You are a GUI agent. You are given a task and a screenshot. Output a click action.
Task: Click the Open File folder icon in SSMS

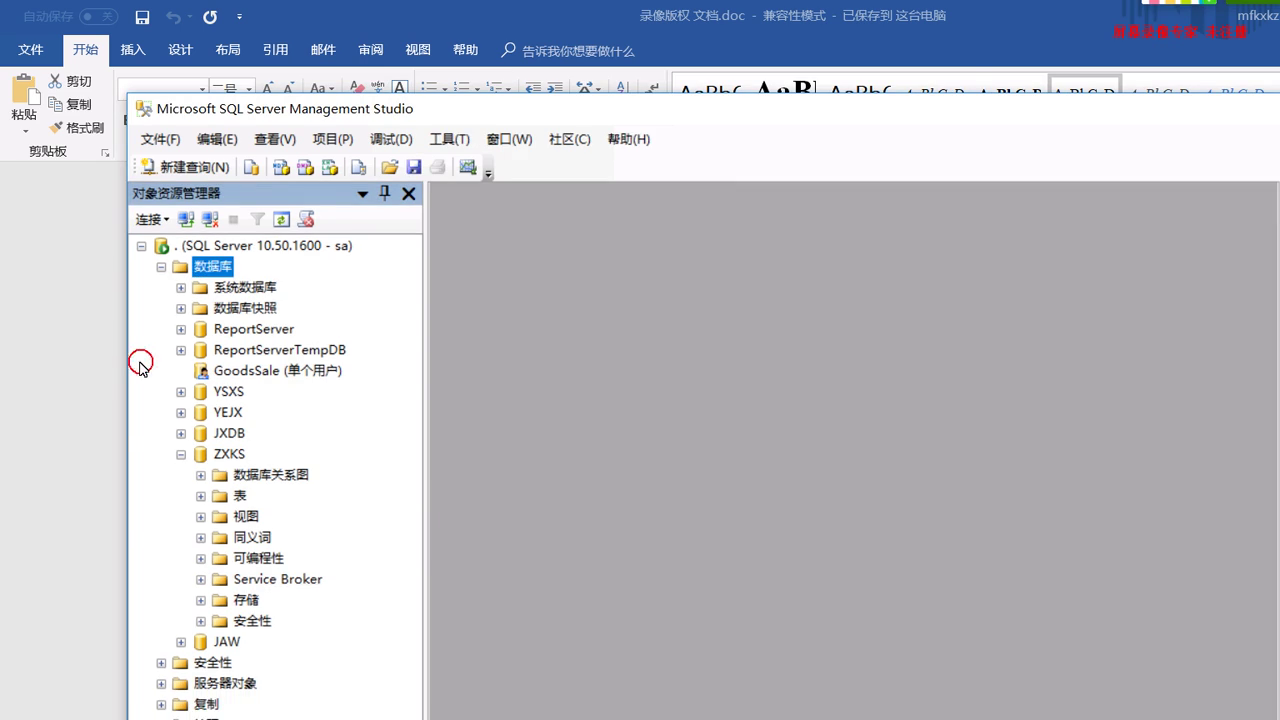[x=389, y=167]
